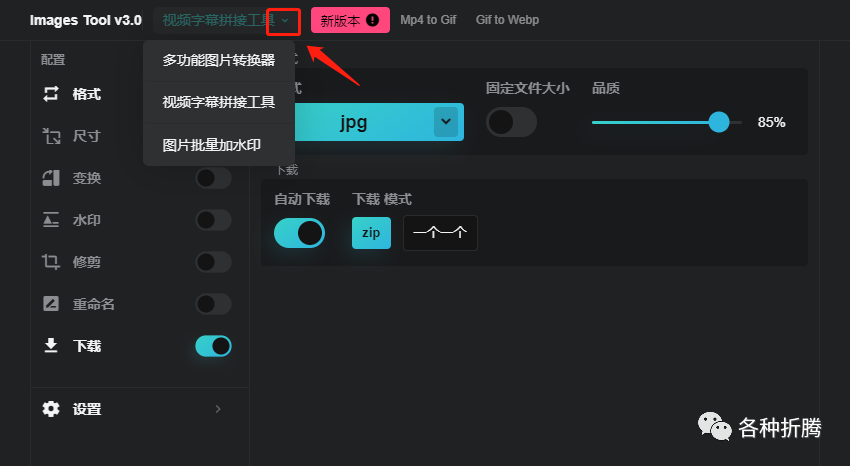850x466 pixels.
Task: Click the 新版本 new version button
Action: (349, 20)
